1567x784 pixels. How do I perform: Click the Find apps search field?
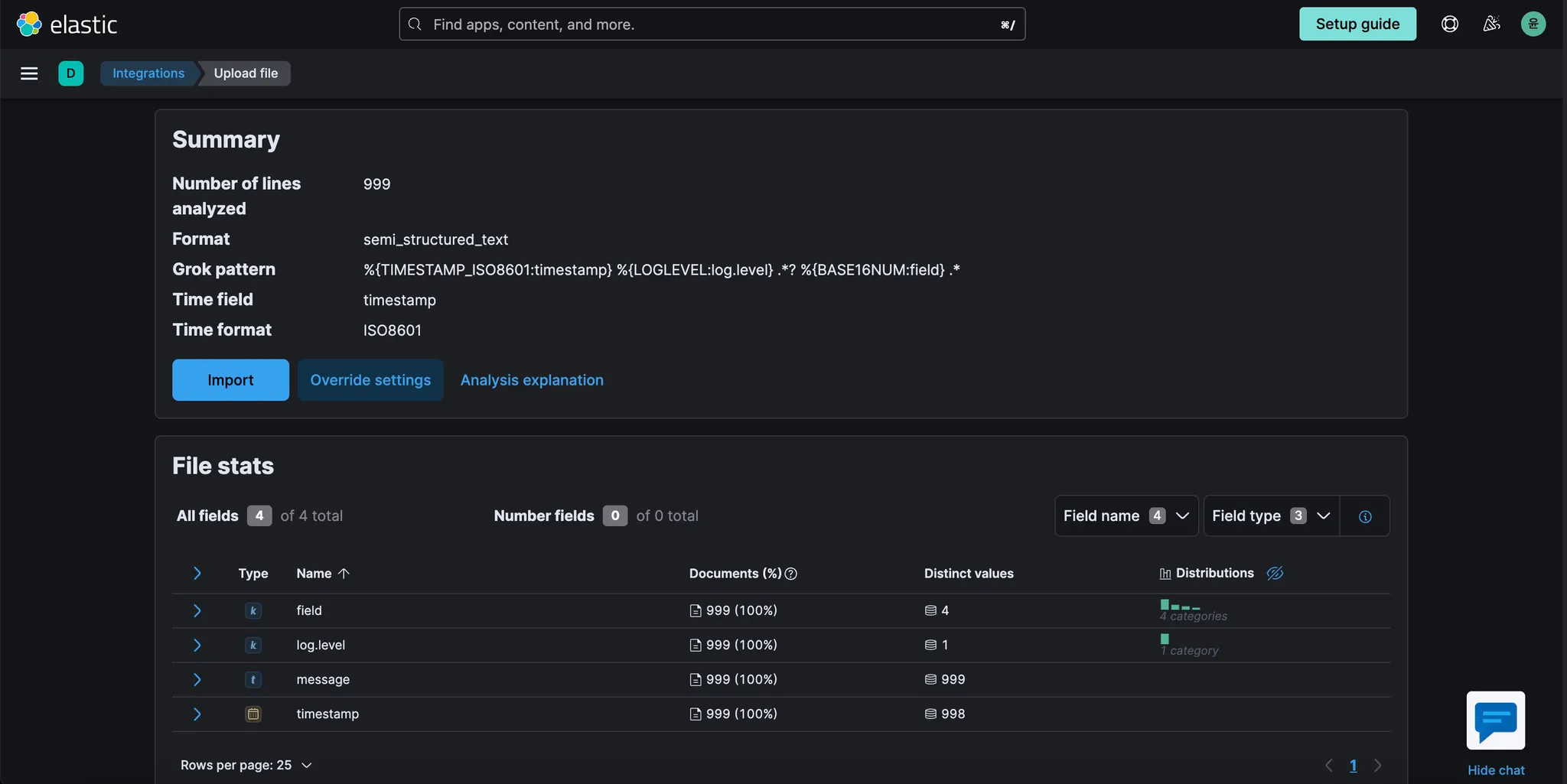[x=712, y=24]
